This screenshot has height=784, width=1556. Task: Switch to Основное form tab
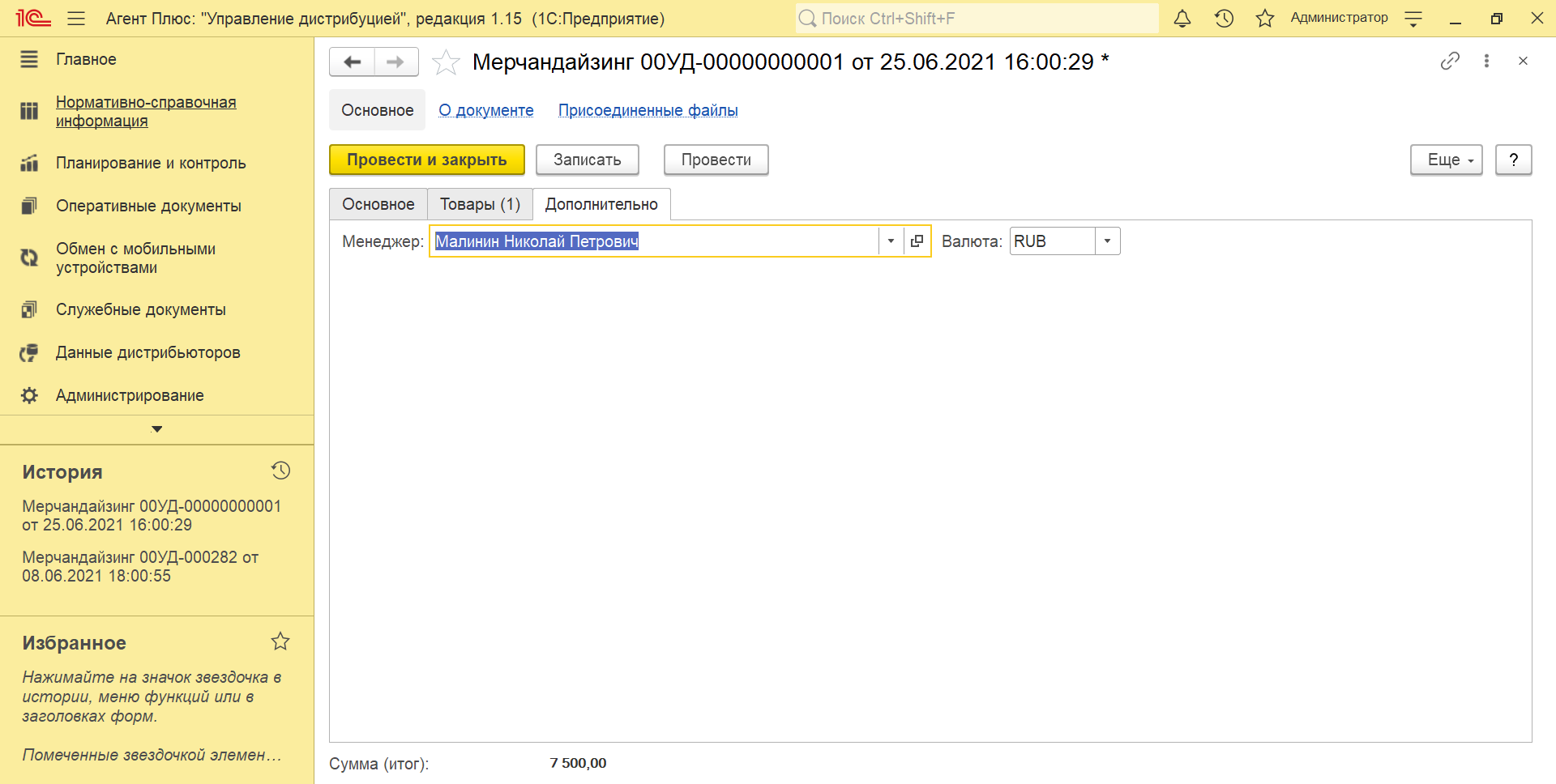pos(378,204)
